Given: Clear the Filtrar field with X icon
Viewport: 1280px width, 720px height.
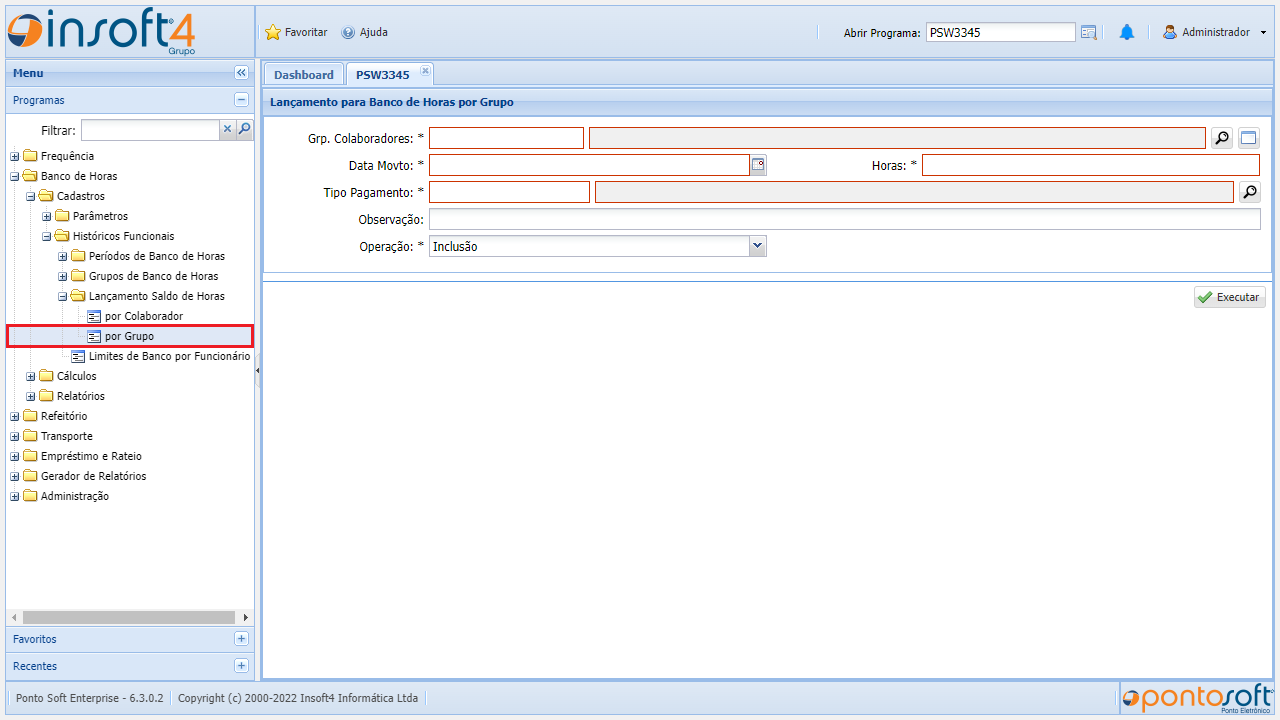Looking at the screenshot, I should click(227, 130).
